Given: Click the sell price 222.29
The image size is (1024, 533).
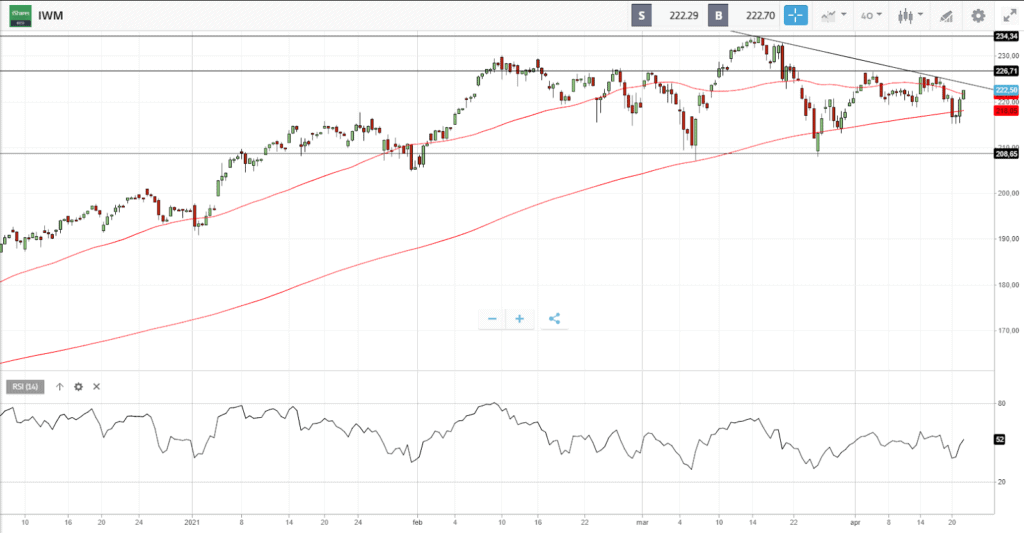Looking at the screenshot, I should point(684,16).
